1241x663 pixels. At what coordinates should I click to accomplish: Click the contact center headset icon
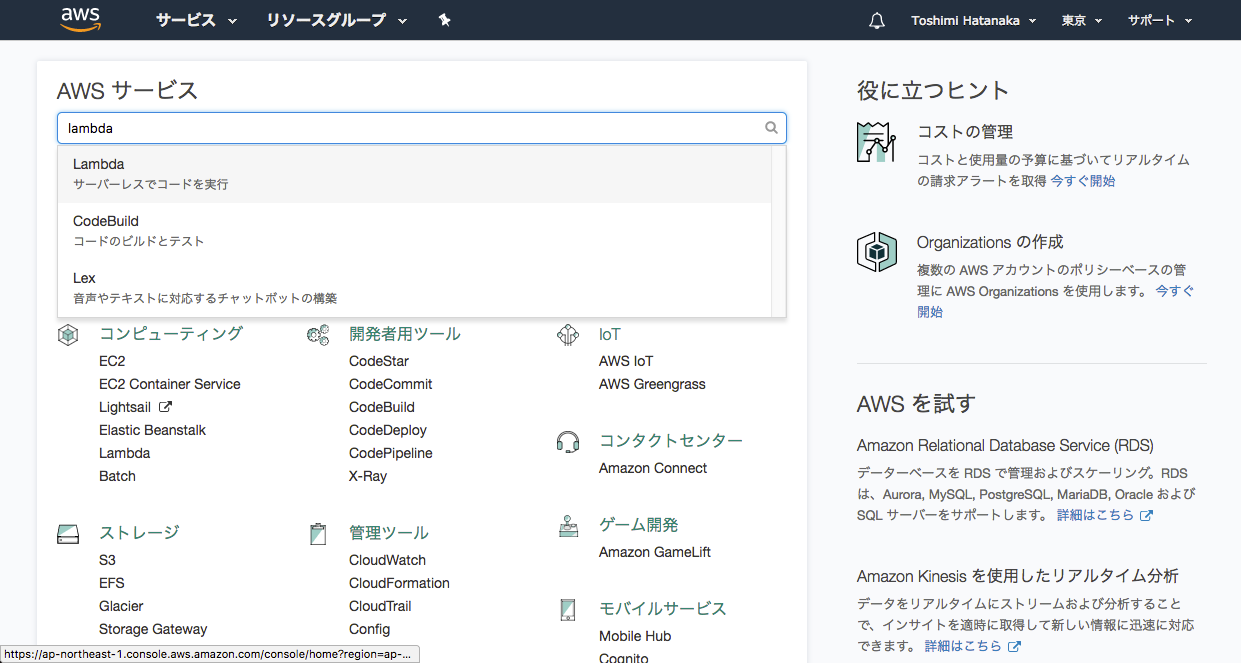[568, 442]
